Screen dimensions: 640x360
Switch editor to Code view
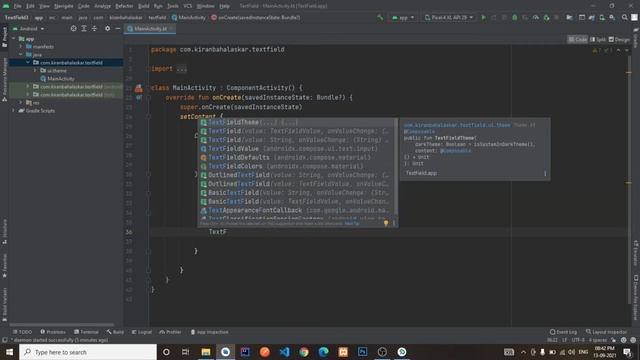578,40
